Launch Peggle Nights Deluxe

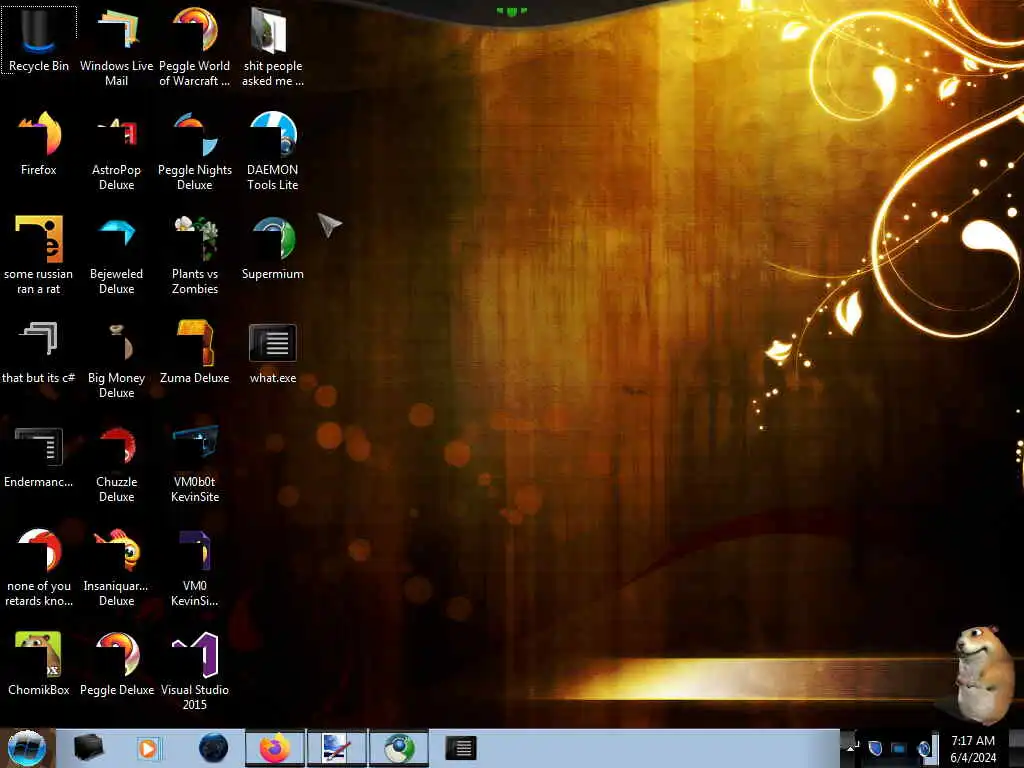195,152
